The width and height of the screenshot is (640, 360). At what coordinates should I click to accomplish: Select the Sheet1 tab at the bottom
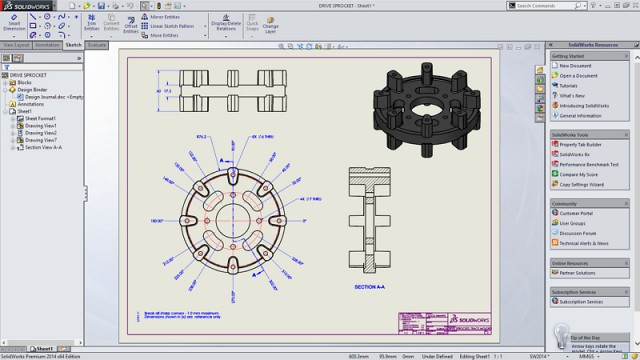[x=42, y=349]
